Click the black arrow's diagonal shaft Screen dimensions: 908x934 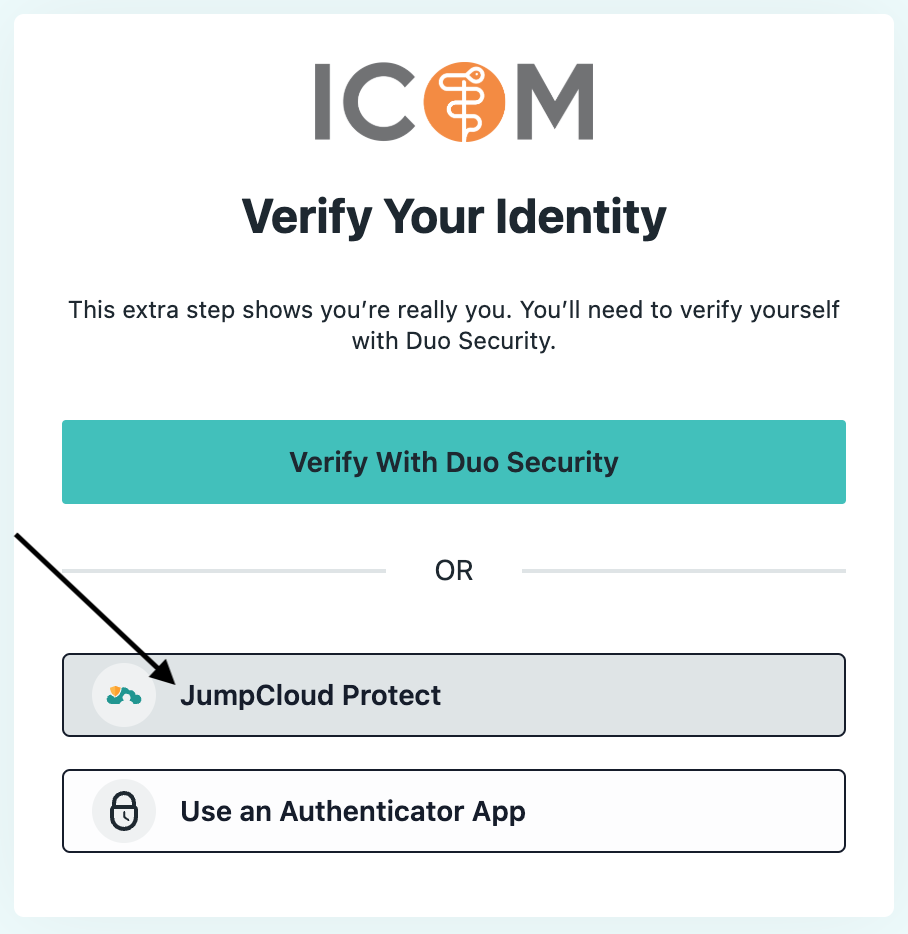coord(83,599)
